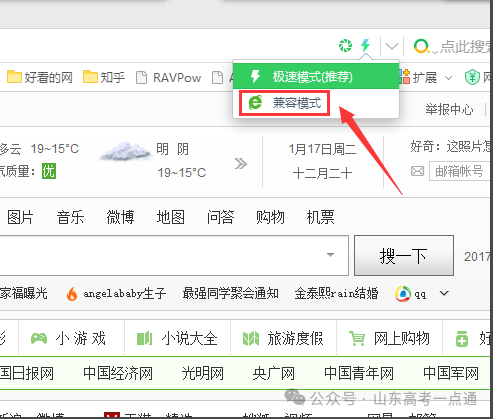Viewport: 493px width, 419px height.
Task: Switch to the 购物 search tab
Action: (x=270, y=217)
